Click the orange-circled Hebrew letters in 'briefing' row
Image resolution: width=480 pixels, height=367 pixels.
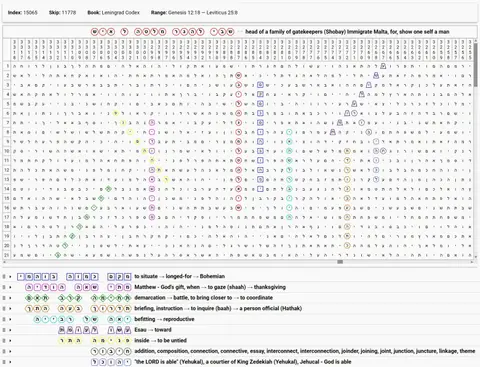click(78, 308)
